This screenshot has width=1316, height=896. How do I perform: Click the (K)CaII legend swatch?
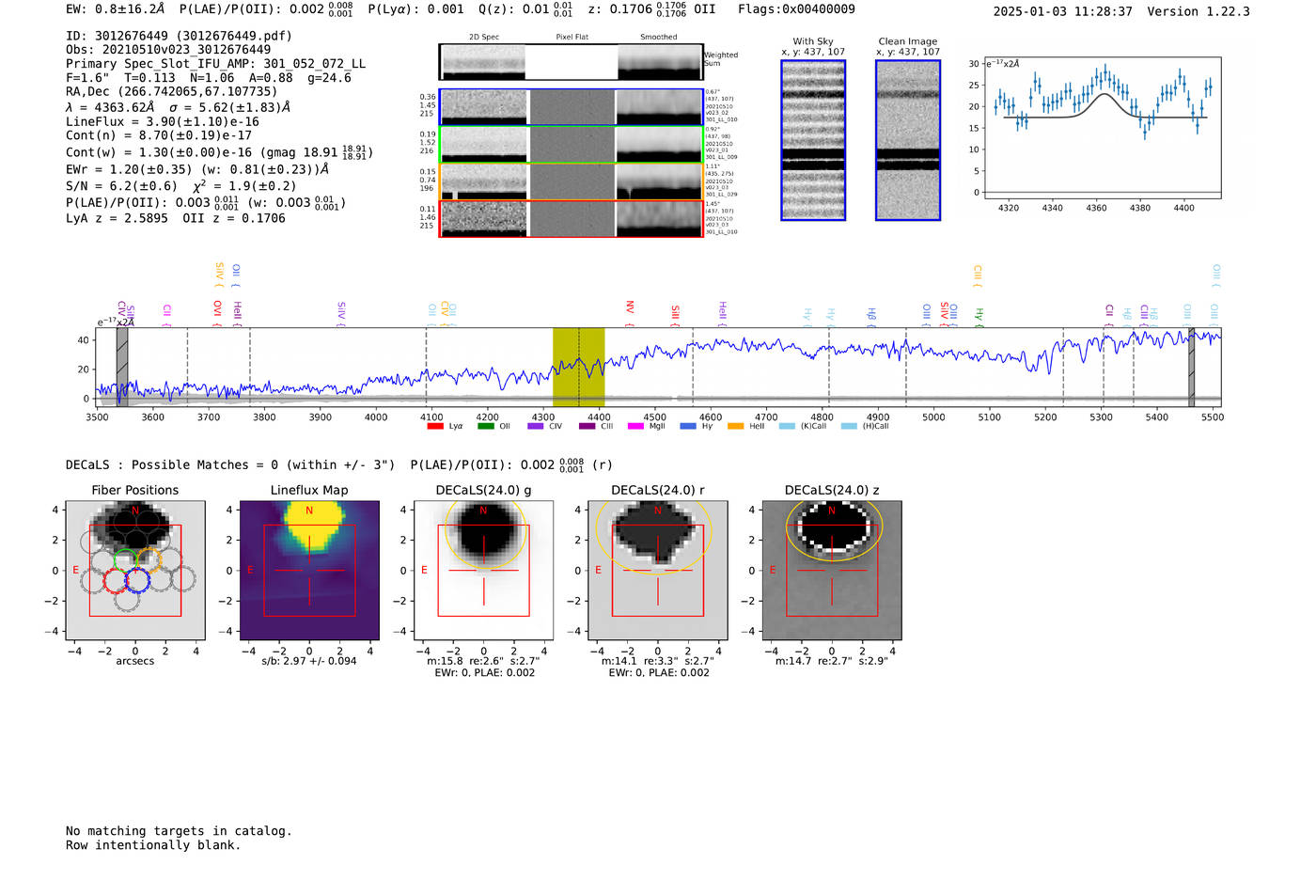pyautogui.click(x=787, y=426)
